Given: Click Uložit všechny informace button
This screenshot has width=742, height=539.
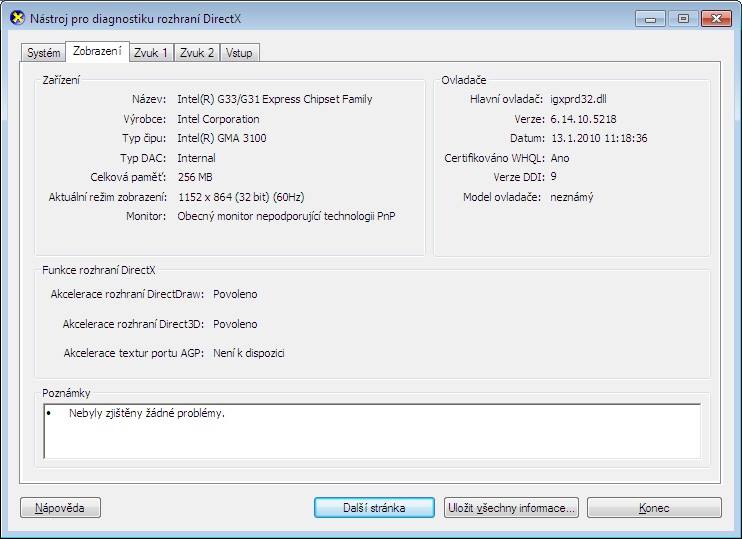Looking at the screenshot, I should [x=511, y=508].
